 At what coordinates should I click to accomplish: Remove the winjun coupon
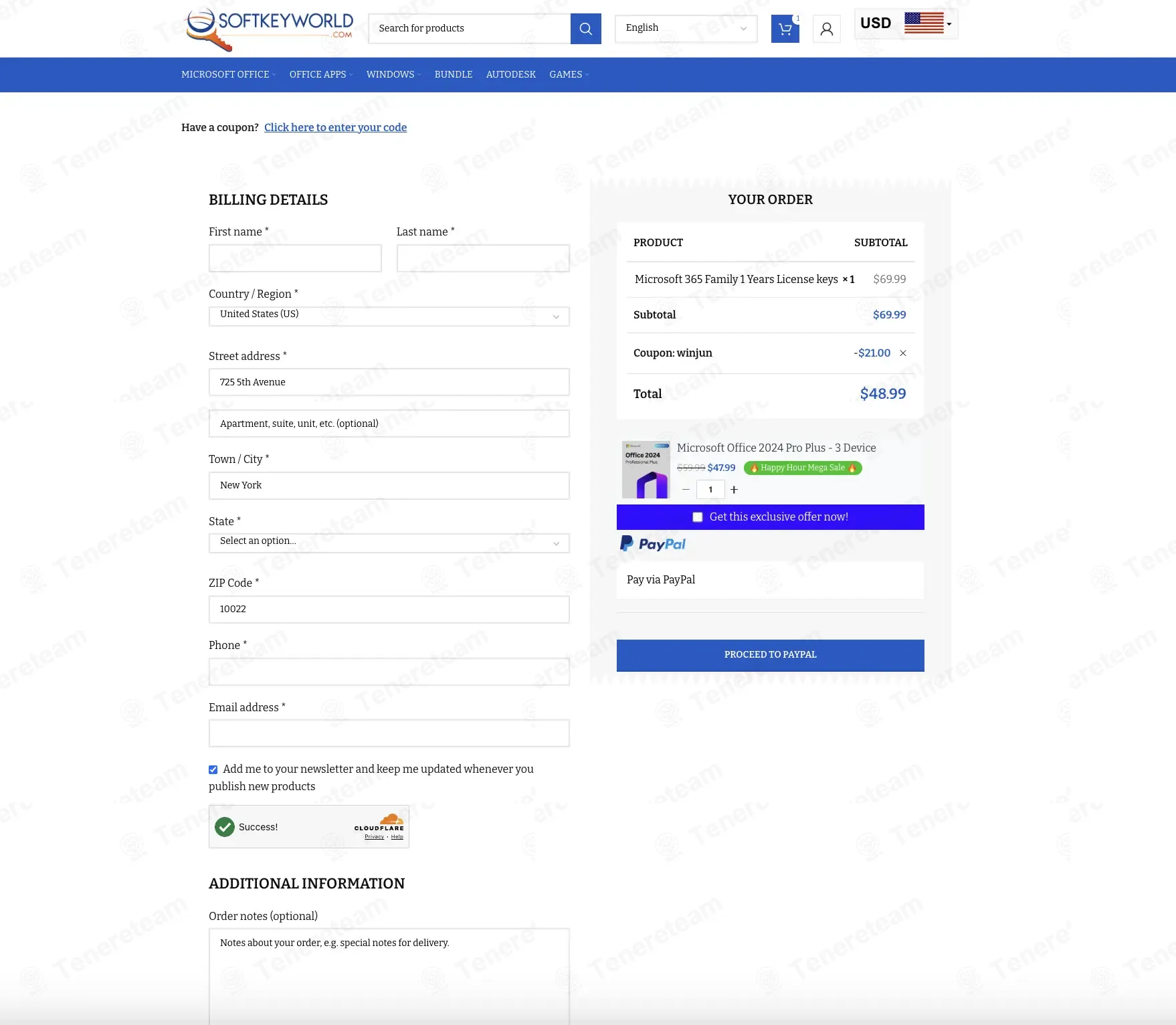pos(902,353)
